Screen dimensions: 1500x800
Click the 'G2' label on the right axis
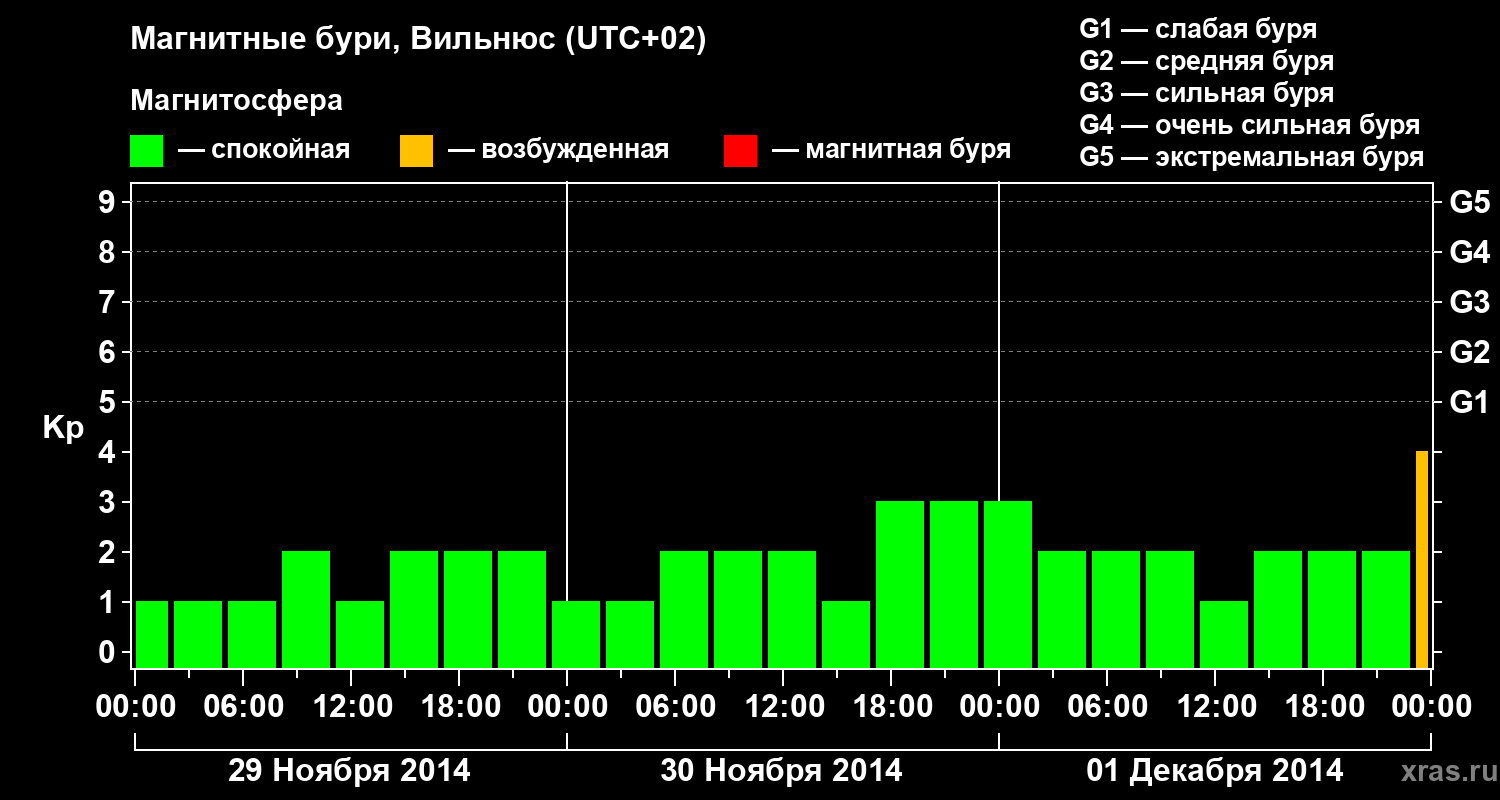1469,352
